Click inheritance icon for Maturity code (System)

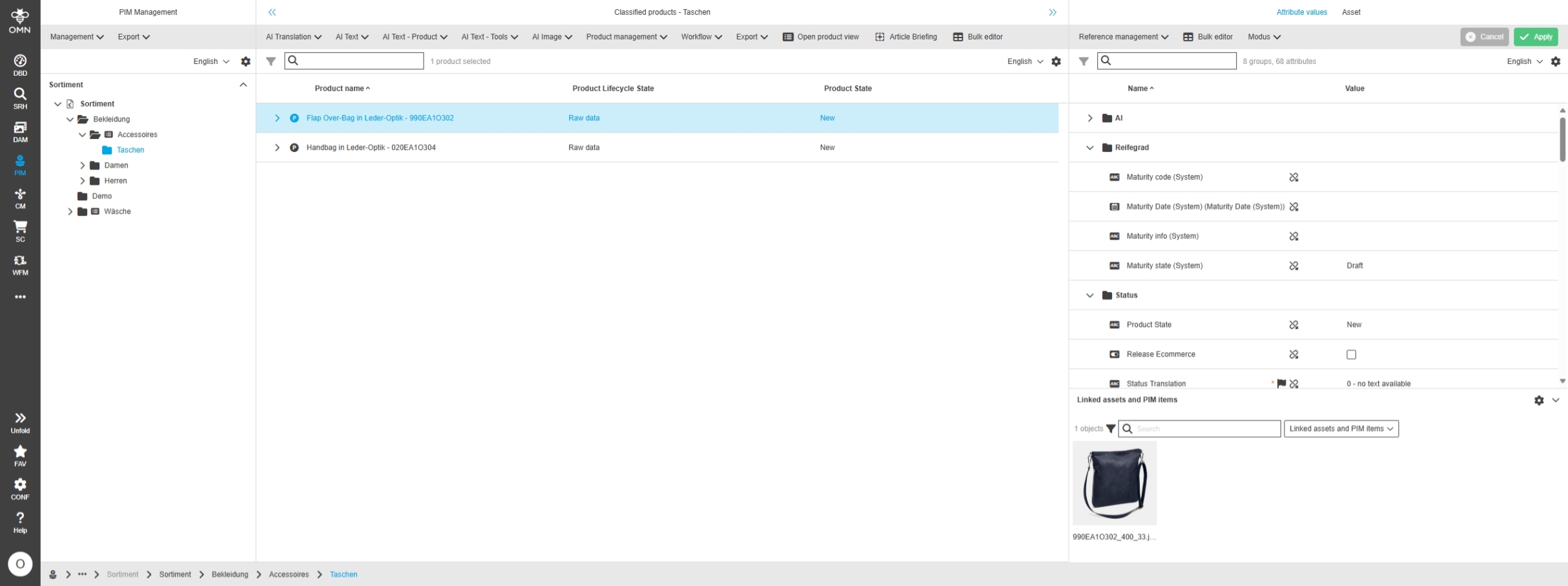(1294, 177)
